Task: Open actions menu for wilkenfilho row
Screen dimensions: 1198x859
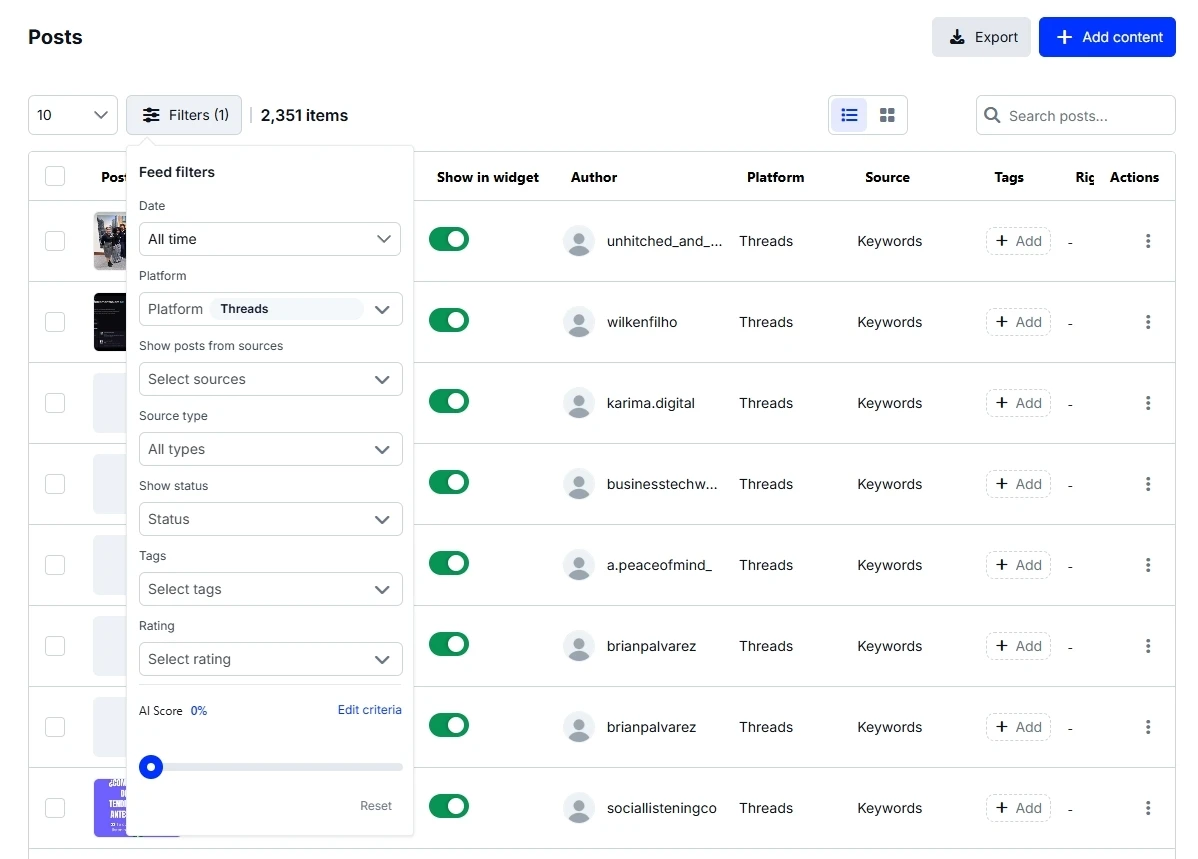Action: [x=1148, y=323]
